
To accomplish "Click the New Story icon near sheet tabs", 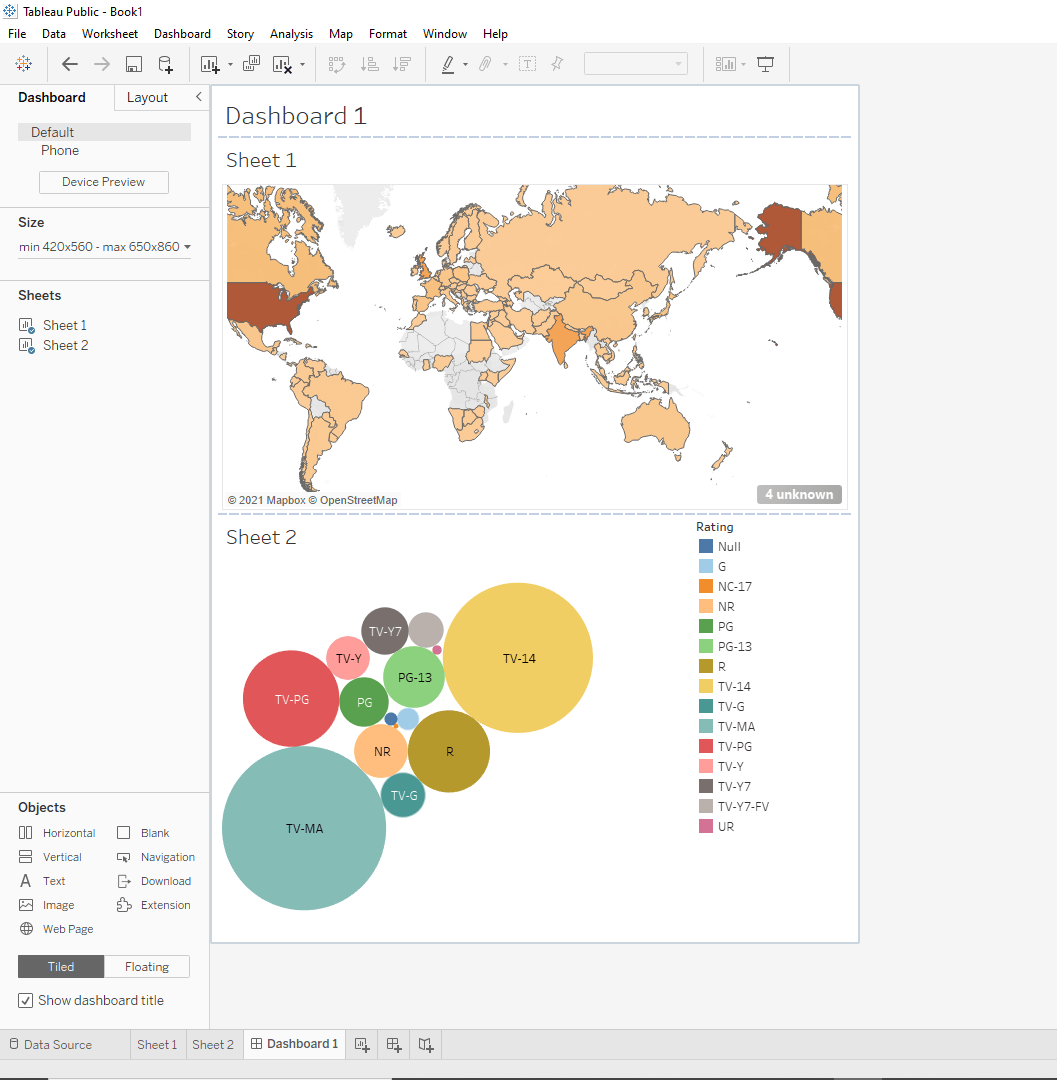I will [x=425, y=1044].
